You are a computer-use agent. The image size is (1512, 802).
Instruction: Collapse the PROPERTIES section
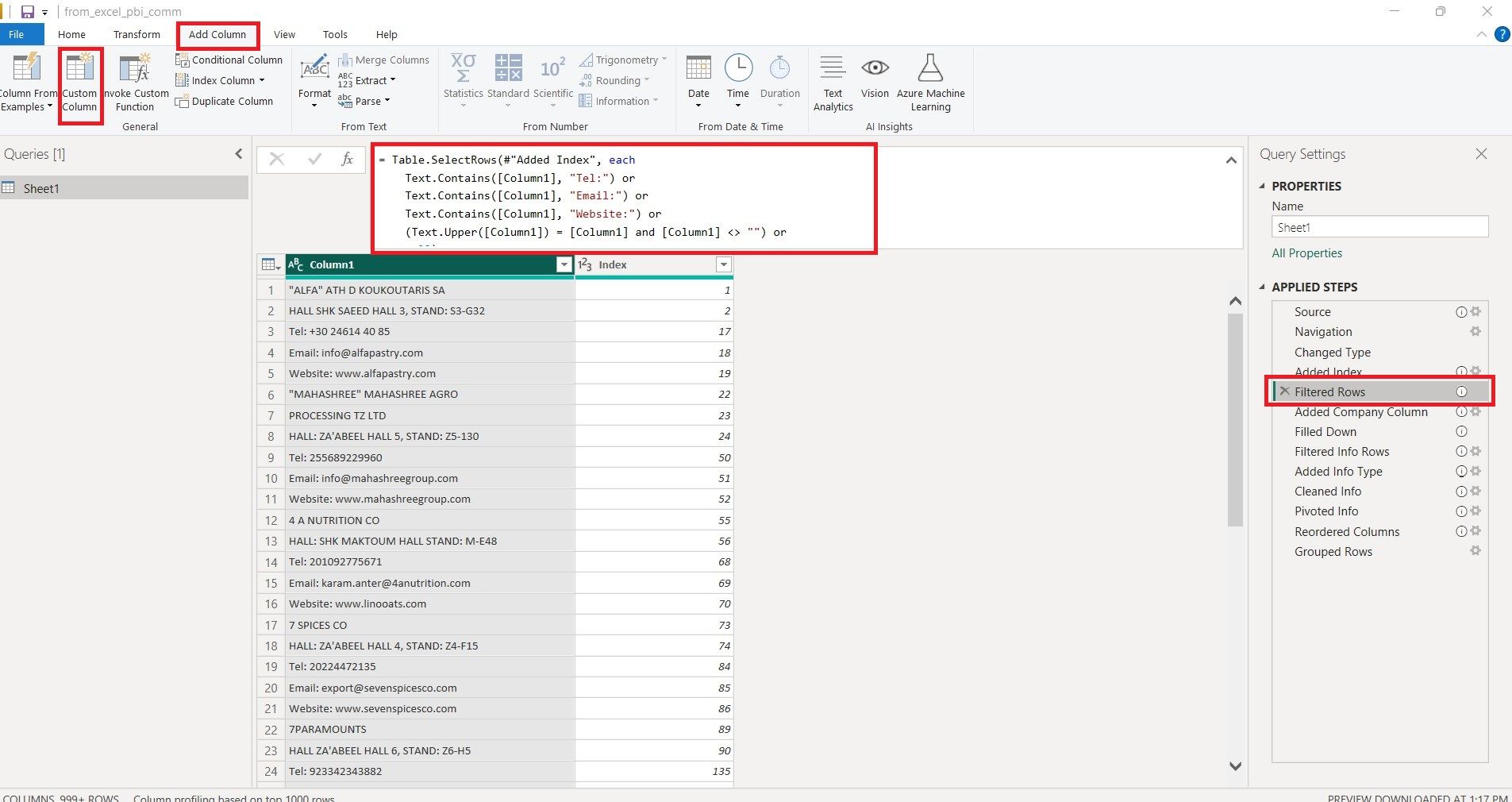coord(1263,186)
